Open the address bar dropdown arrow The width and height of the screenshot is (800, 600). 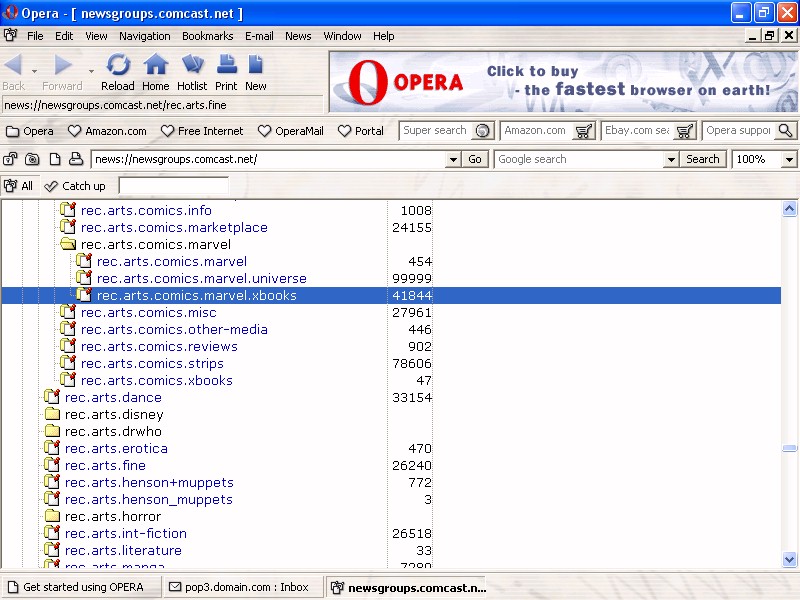pyautogui.click(x=452, y=159)
